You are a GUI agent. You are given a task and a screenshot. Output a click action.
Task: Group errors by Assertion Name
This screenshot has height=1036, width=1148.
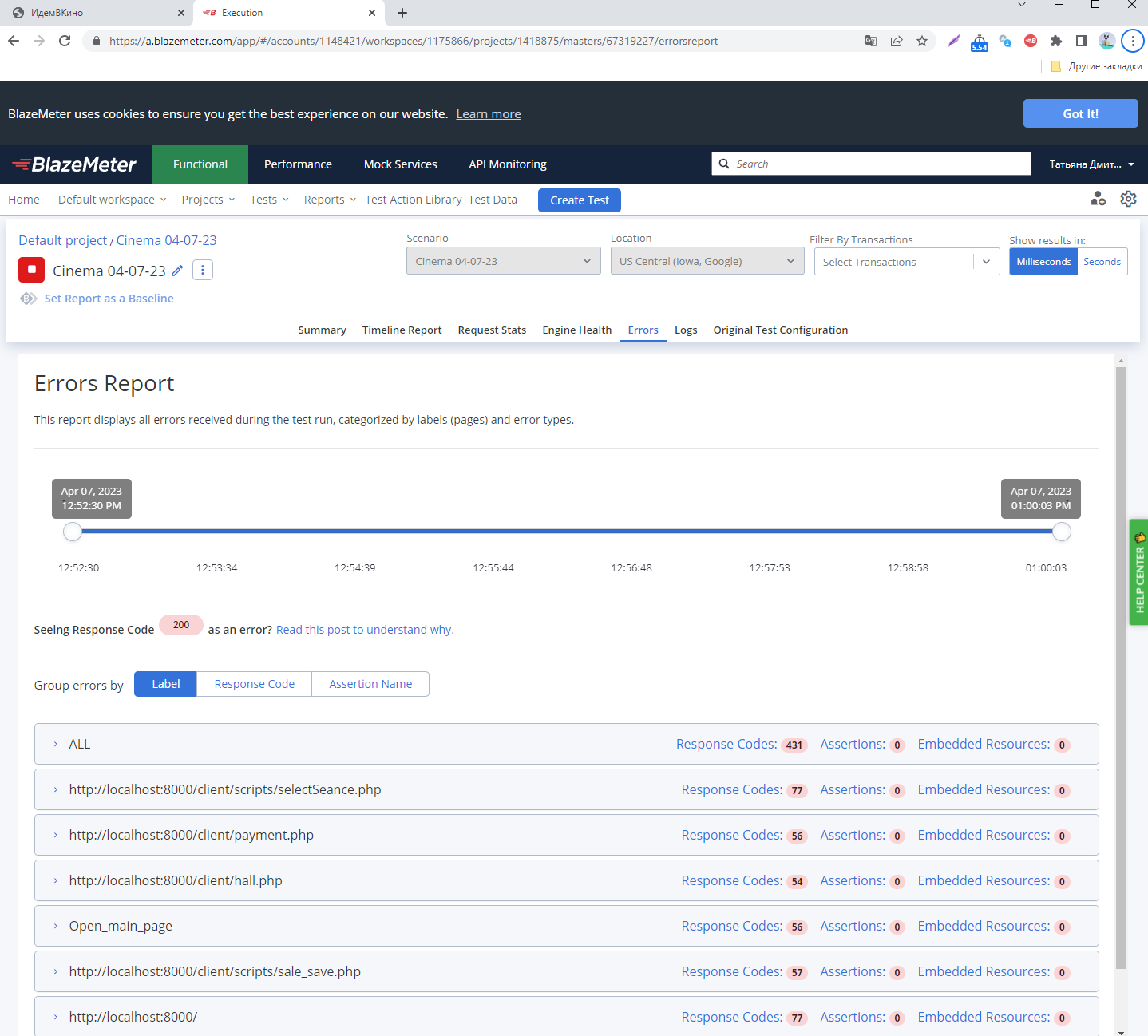coord(370,683)
